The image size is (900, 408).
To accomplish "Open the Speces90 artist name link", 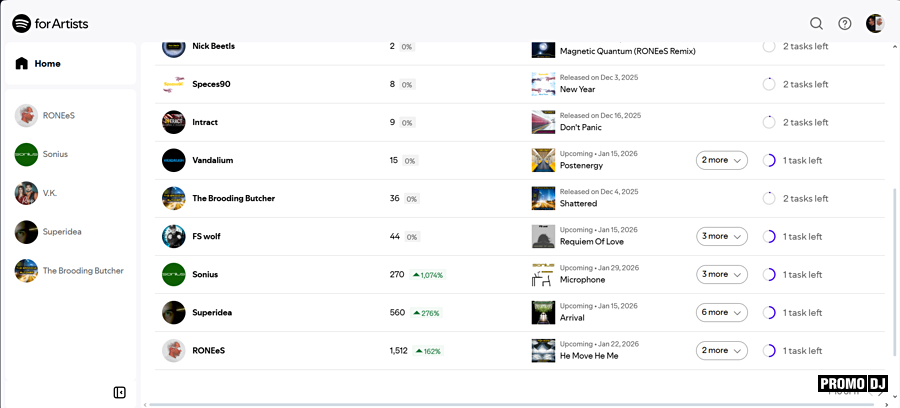I will pyautogui.click(x=211, y=84).
